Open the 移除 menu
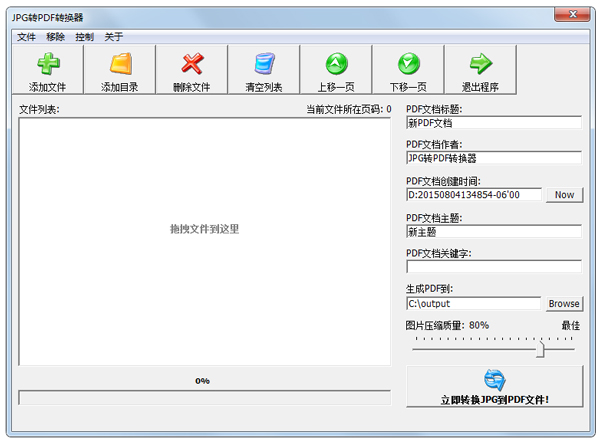 click(x=55, y=37)
